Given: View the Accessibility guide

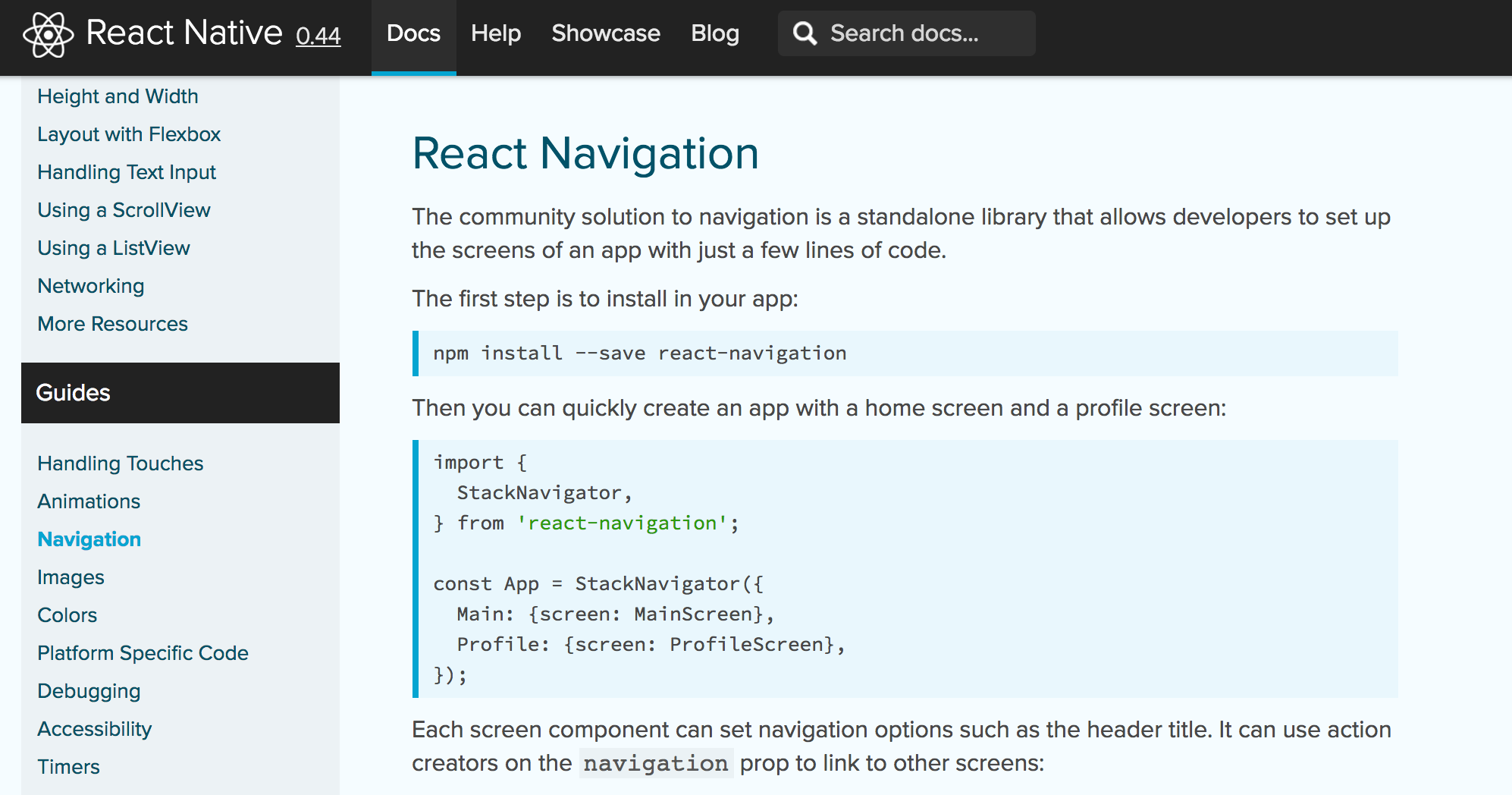Looking at the screenshot, I should point(95,729).
